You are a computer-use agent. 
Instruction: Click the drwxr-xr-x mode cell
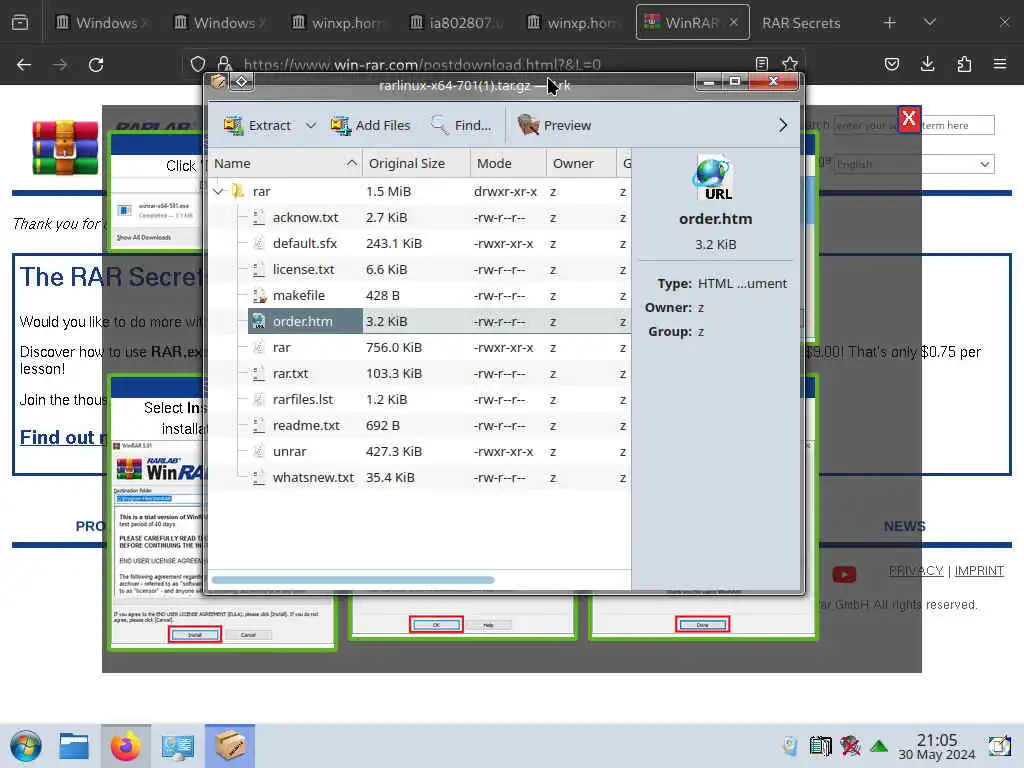(505, 191)
